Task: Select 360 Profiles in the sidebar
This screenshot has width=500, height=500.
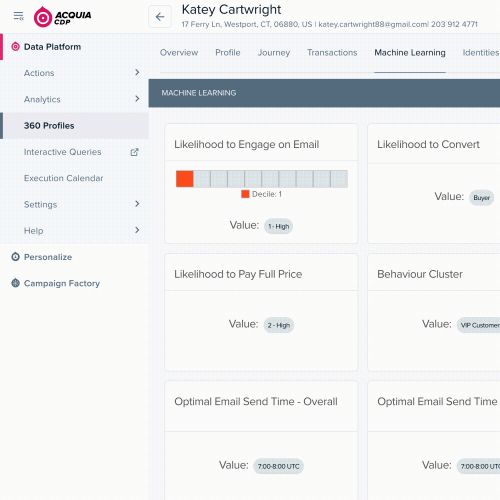Action: 75,126
